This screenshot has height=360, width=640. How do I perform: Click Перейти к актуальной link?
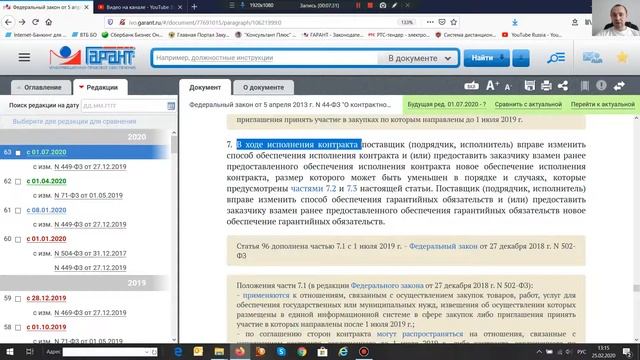(602, 104)
